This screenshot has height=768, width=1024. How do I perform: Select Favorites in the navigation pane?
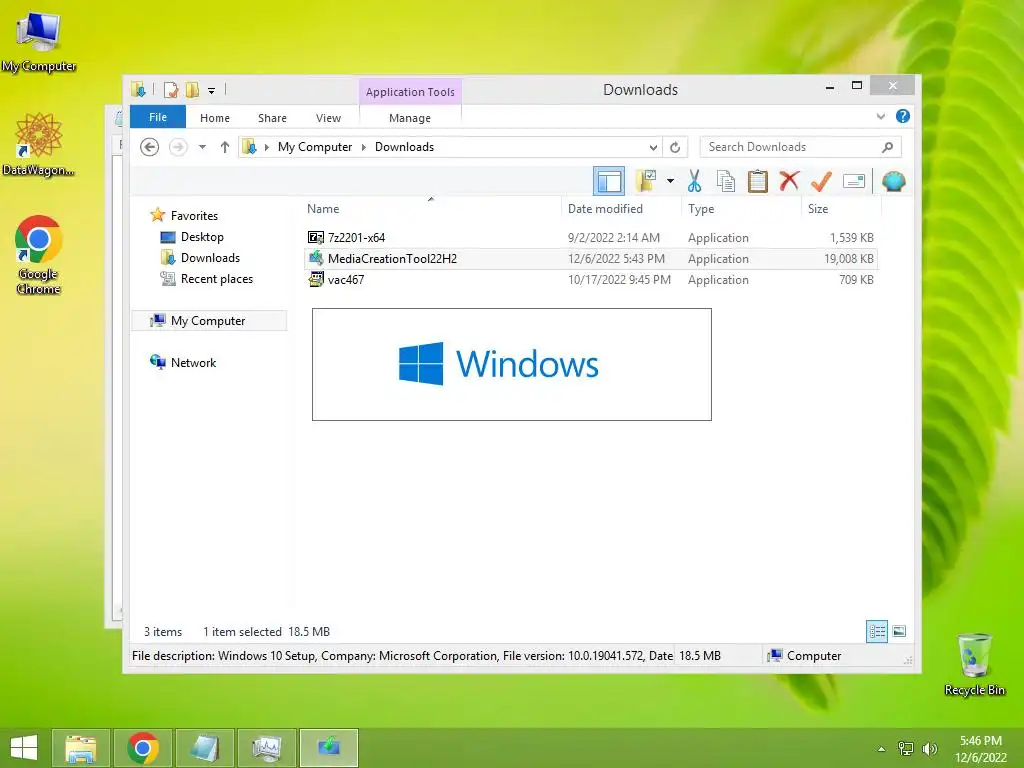point(194,216)
